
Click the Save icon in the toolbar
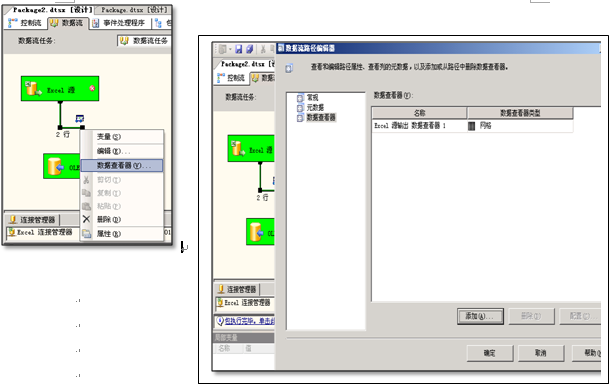pos(238,49)
